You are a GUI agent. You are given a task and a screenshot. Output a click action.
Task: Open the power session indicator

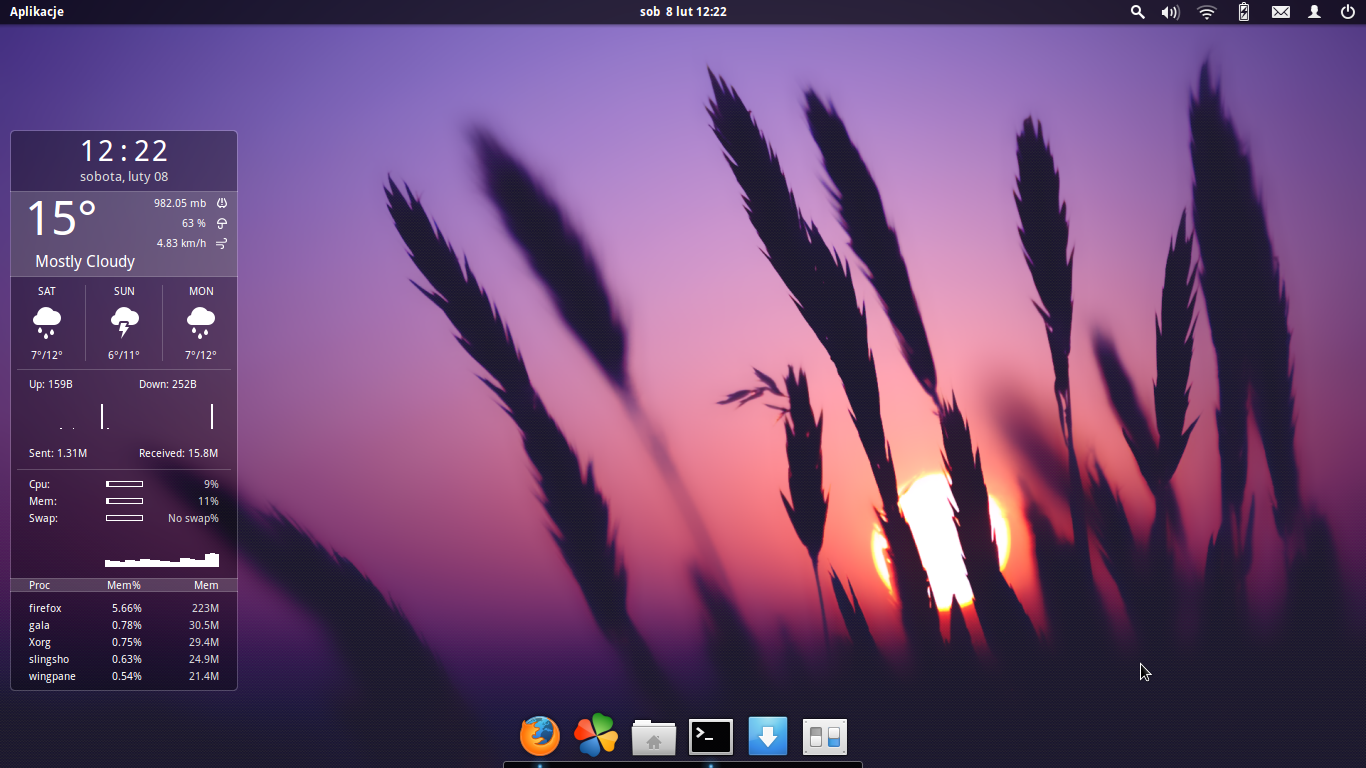pyautogui.click(x=1347, y=12)
